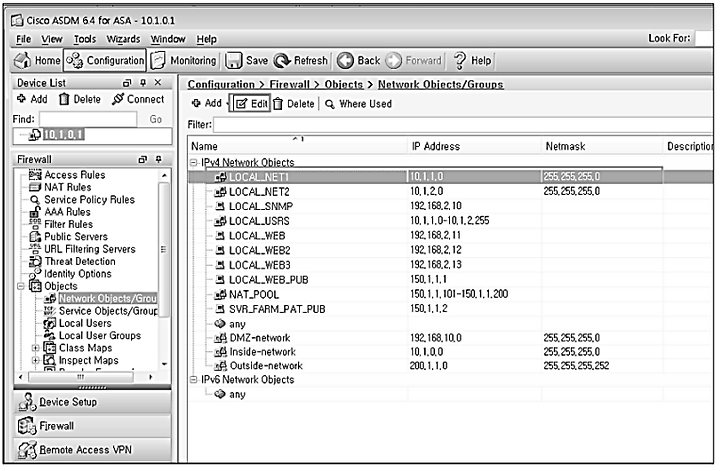
Task: Open the Tools menu
Action: (x=85, y=39)
